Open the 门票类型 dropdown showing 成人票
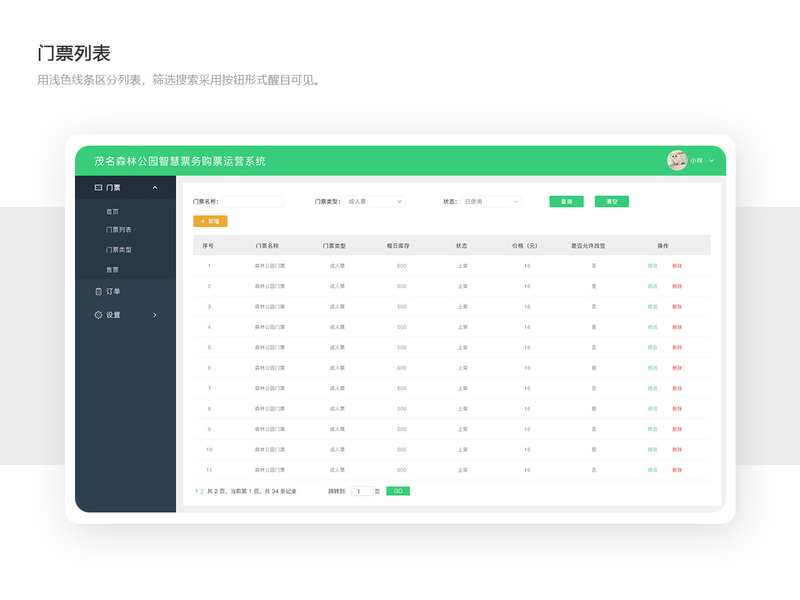 pyautogui.click(x=375, y=202)
